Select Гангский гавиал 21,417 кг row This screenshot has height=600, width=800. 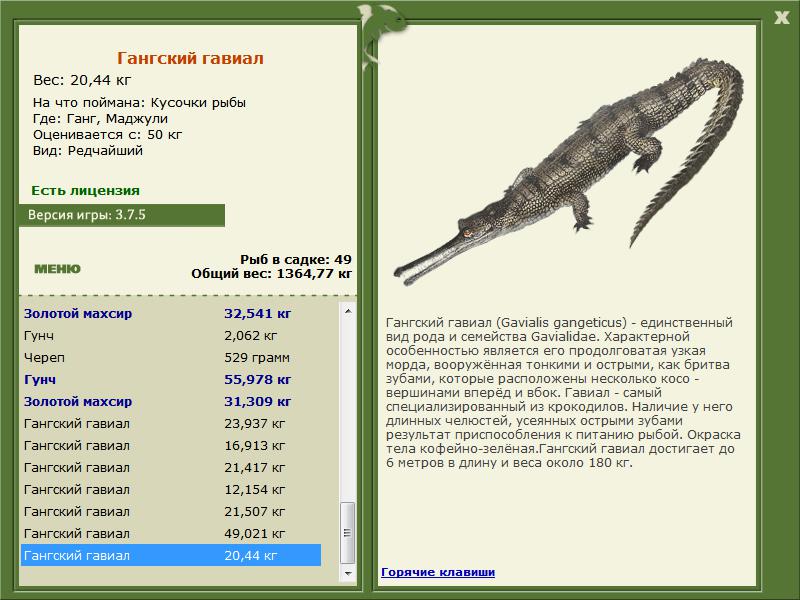tap(171, 467)
